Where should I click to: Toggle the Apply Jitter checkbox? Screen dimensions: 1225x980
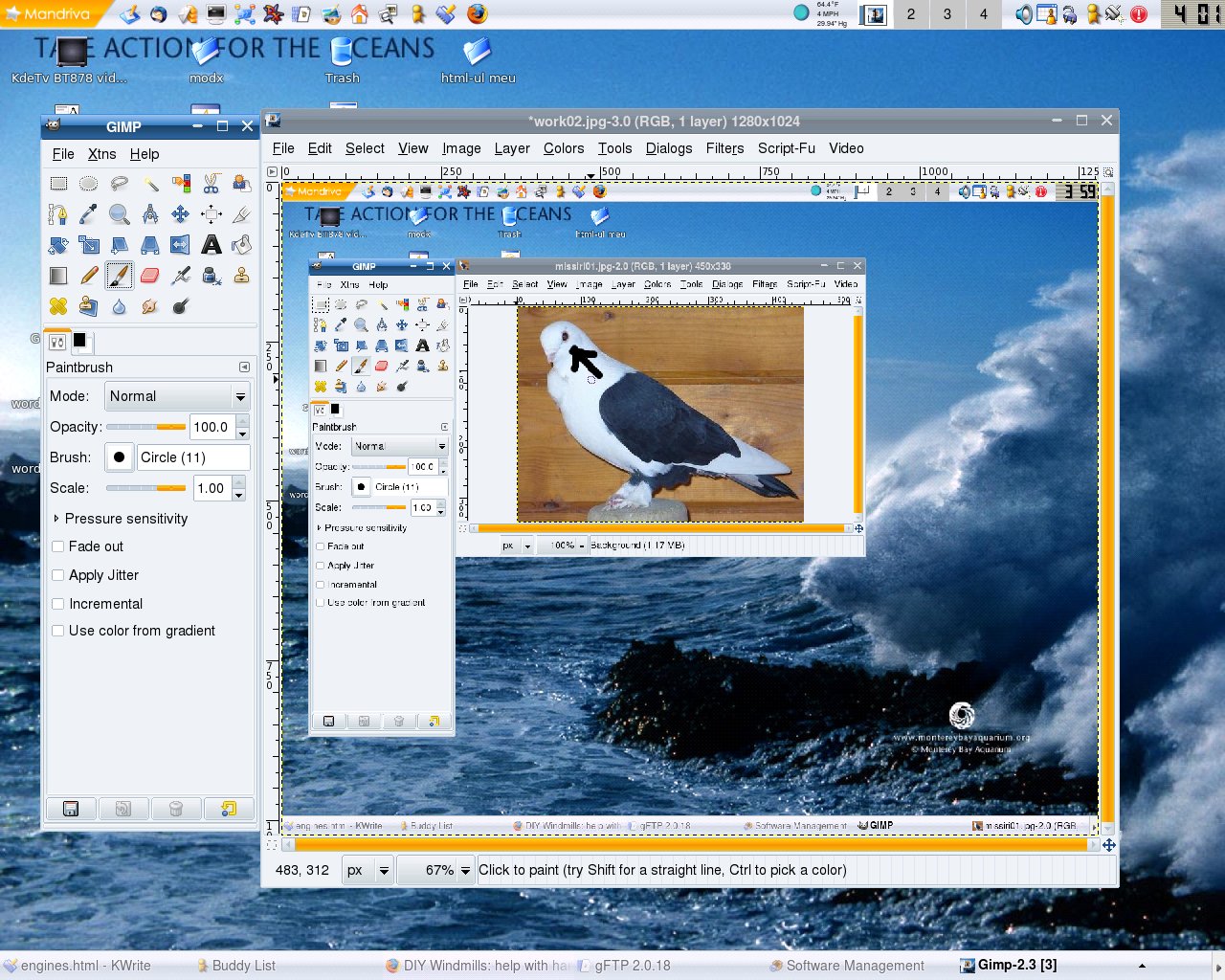tap(58, 575)
